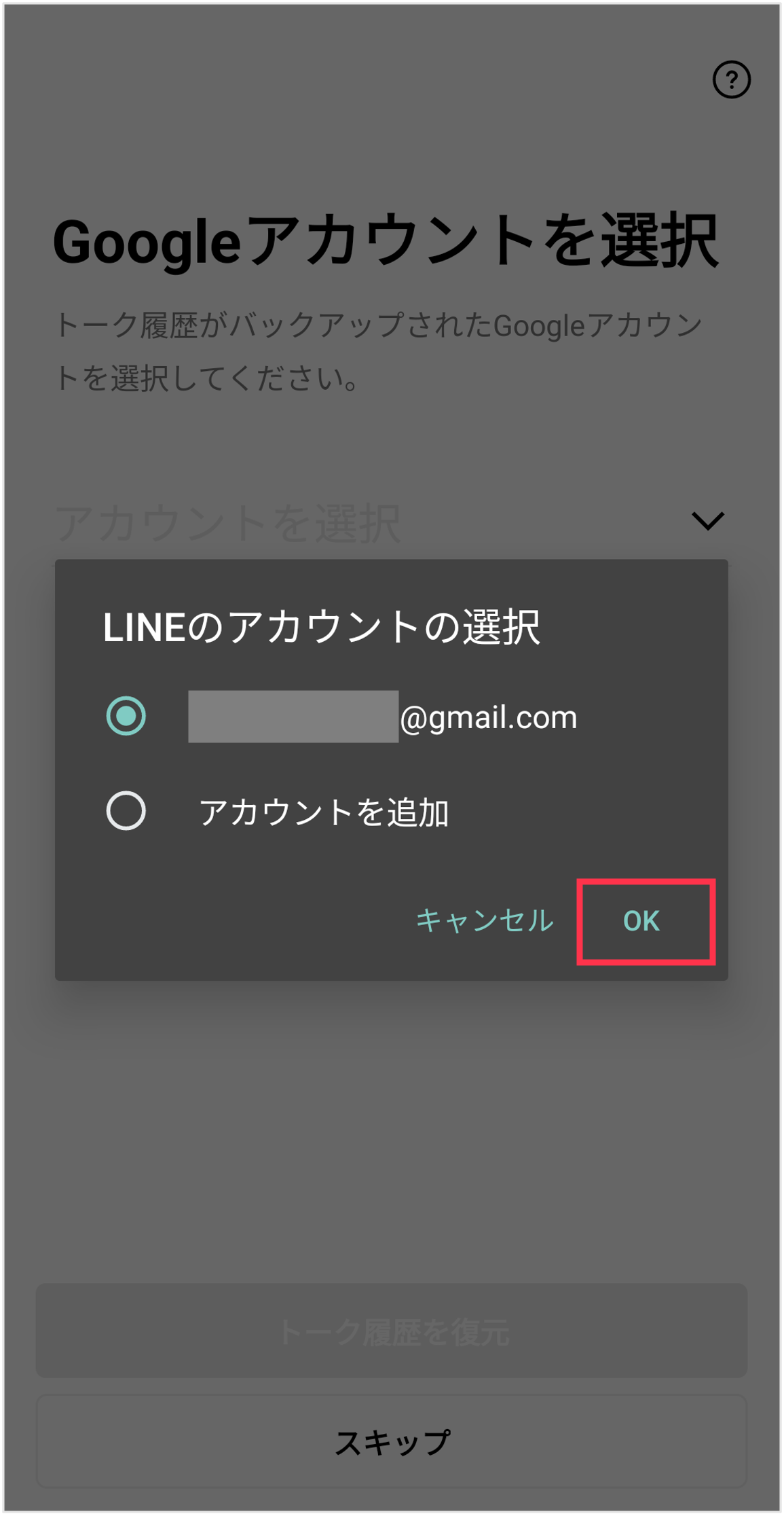Screen dimensions: 784x1516
Task: Open the help question mark icon
Action: (731, 79)
